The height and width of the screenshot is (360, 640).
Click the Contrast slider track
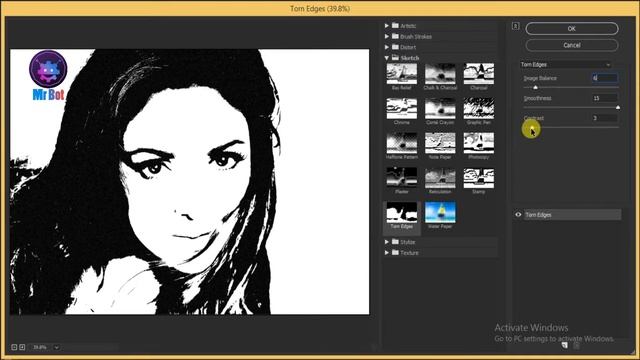(x=571, y=127)
